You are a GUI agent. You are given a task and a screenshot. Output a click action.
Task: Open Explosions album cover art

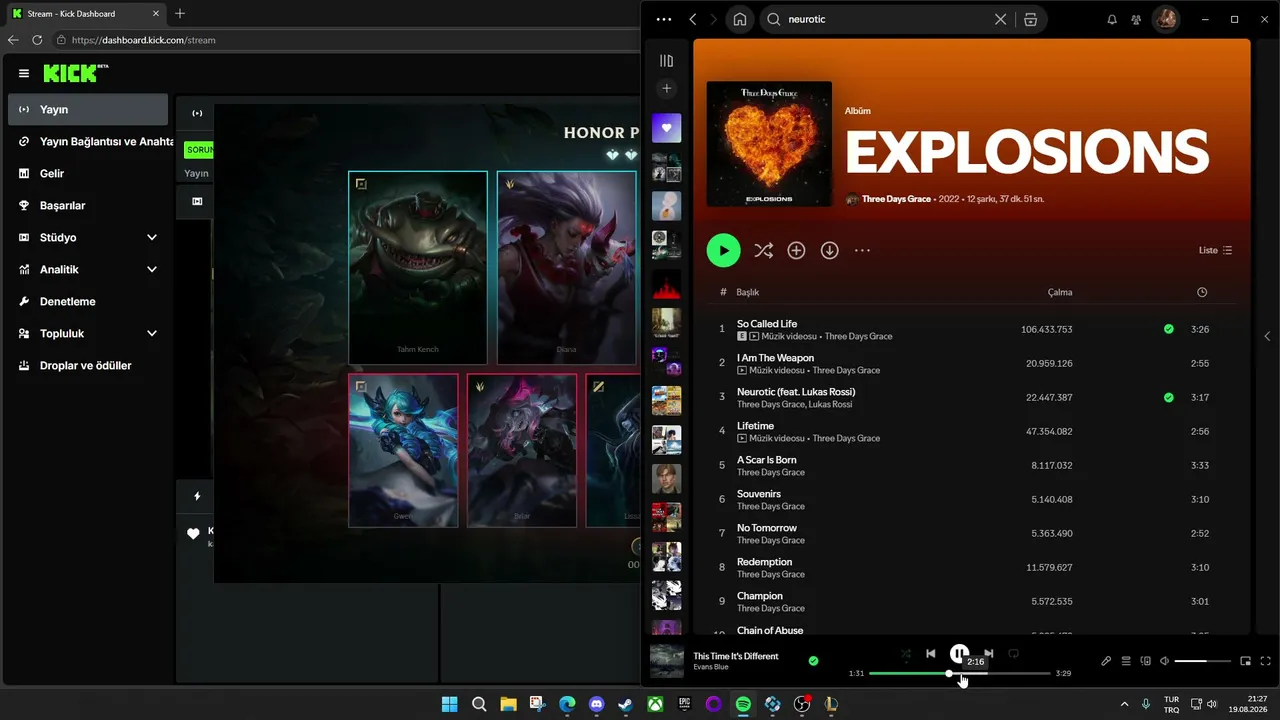(769, 143)
